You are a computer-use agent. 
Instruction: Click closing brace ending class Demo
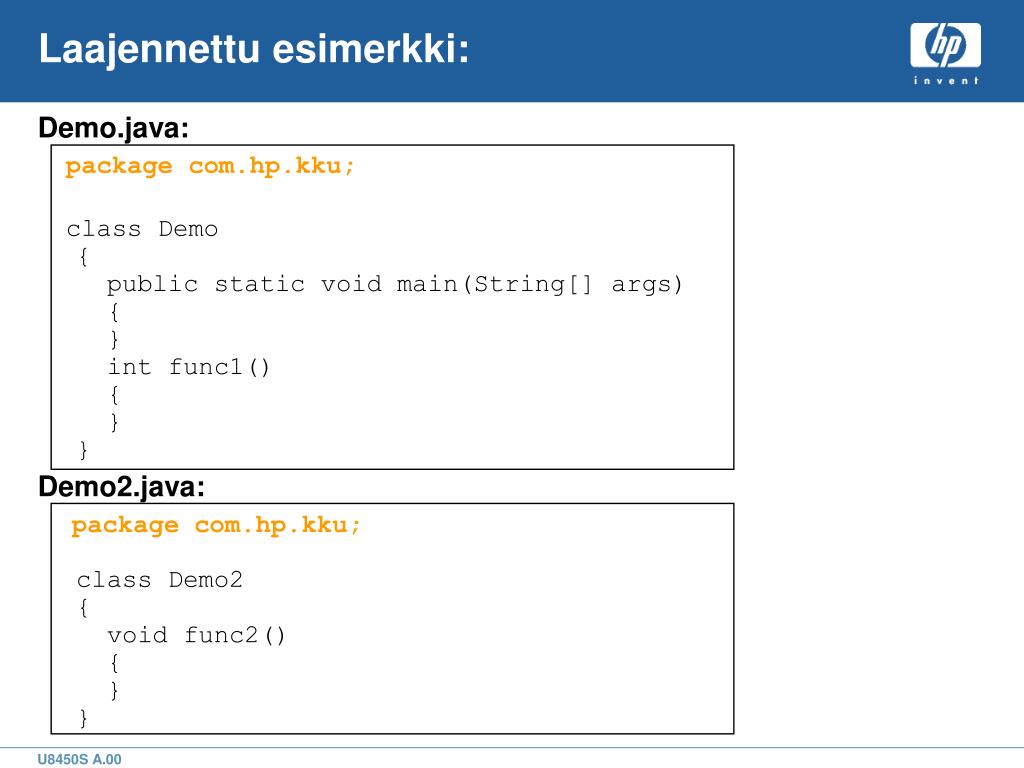tap(83, 450)
